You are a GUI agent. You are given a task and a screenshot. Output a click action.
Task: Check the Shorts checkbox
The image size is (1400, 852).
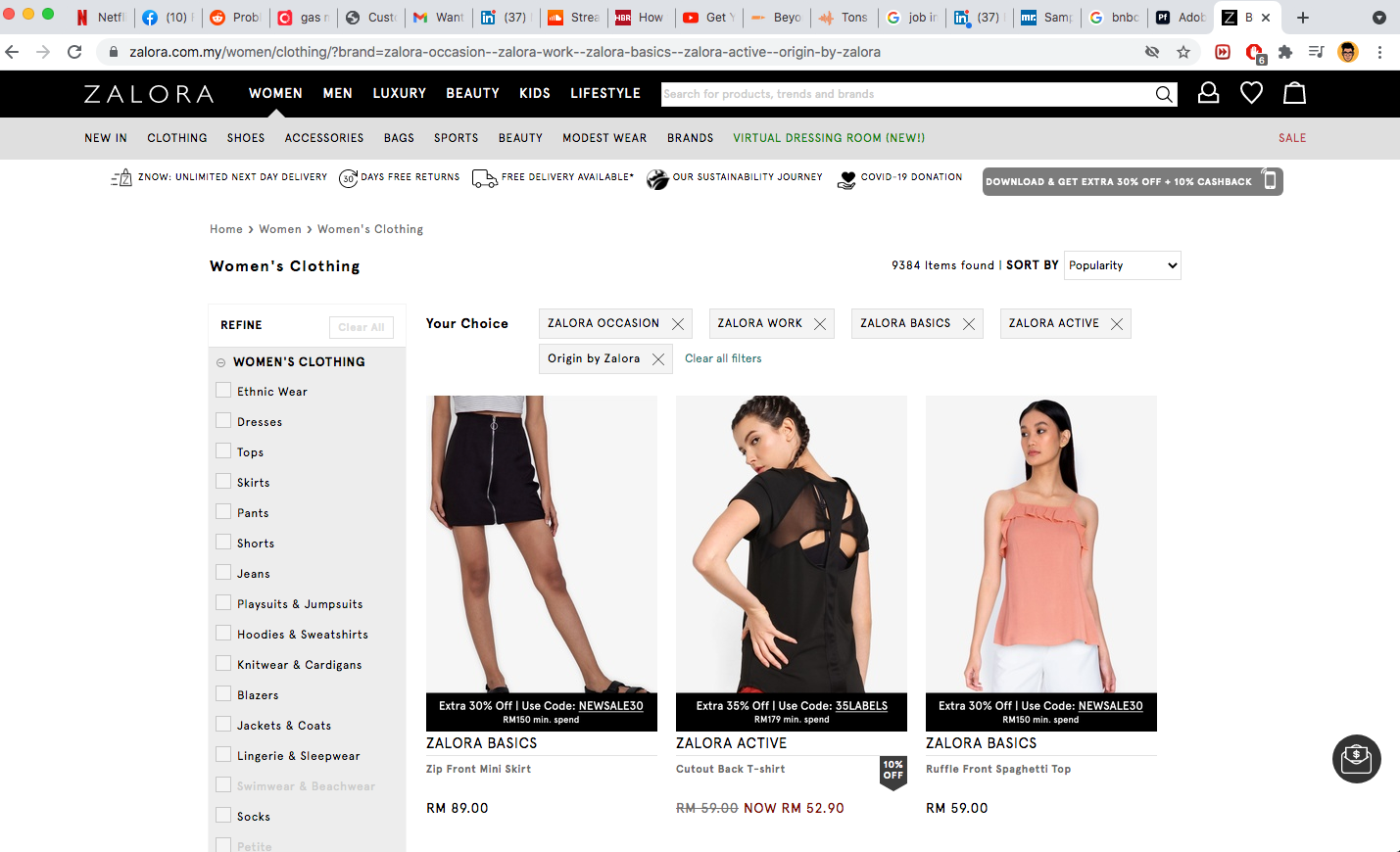pos(223,542)
